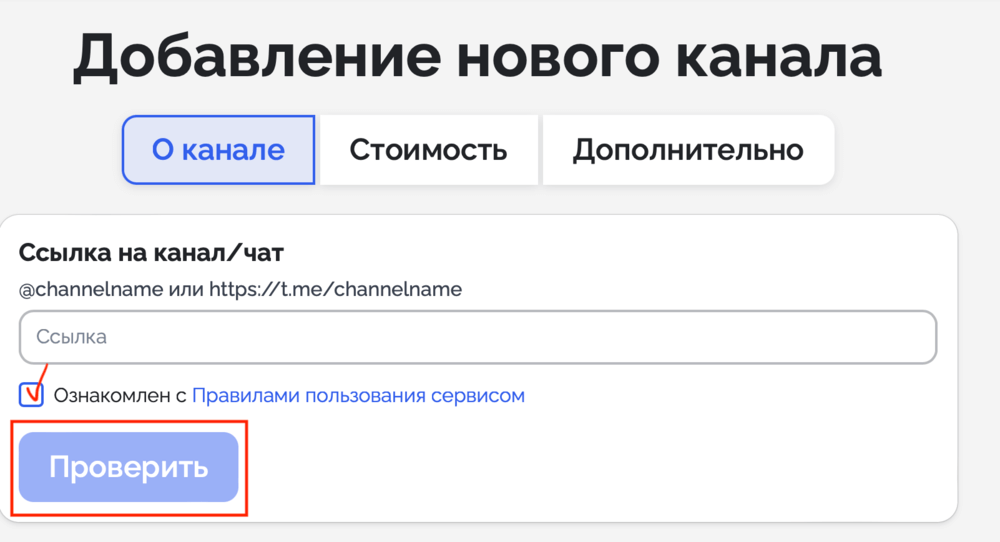Select the О канале tab
1000x542 pixels.
tap(218, 150)
